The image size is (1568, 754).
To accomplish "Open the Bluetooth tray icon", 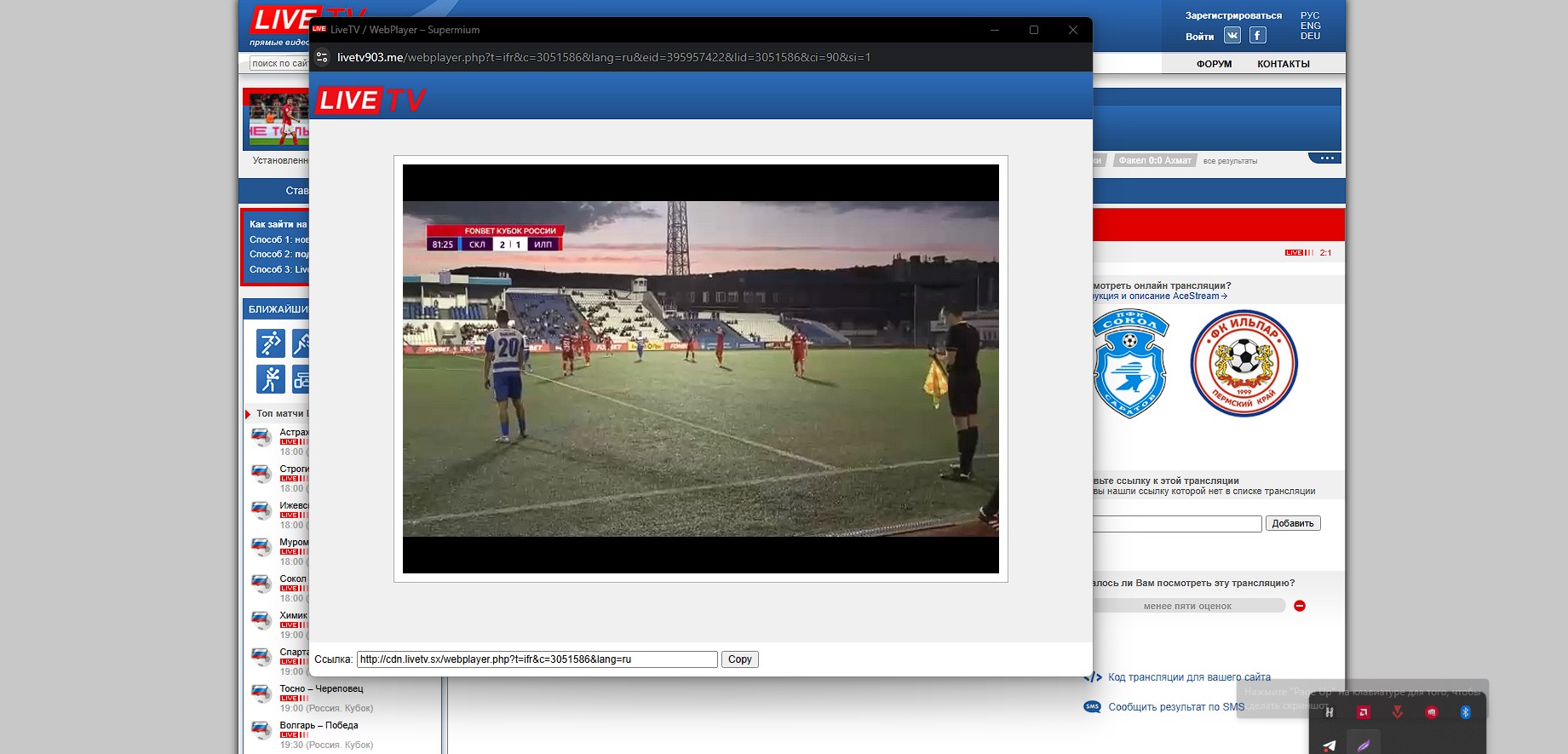I will point(1466,712).
